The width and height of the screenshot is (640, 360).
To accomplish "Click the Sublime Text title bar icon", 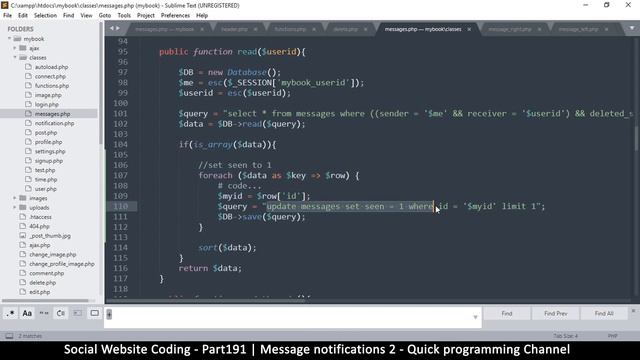I will pos(4,5).
